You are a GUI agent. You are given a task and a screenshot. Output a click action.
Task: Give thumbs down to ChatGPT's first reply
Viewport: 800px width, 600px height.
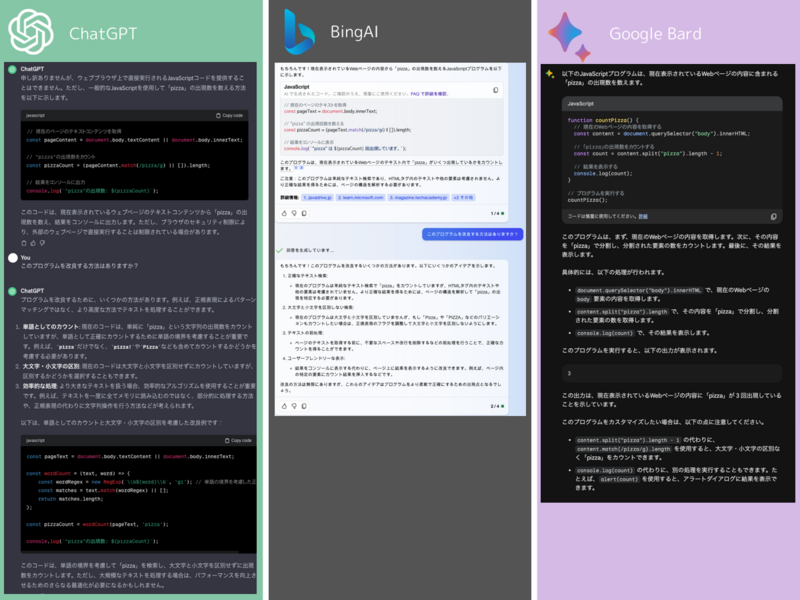coord(42,243)
